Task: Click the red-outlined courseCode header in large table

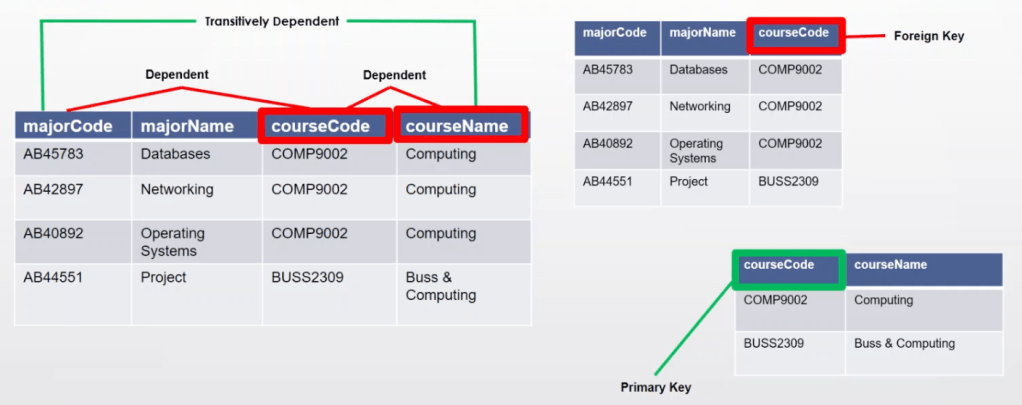Action: click(x=326, y=126)
